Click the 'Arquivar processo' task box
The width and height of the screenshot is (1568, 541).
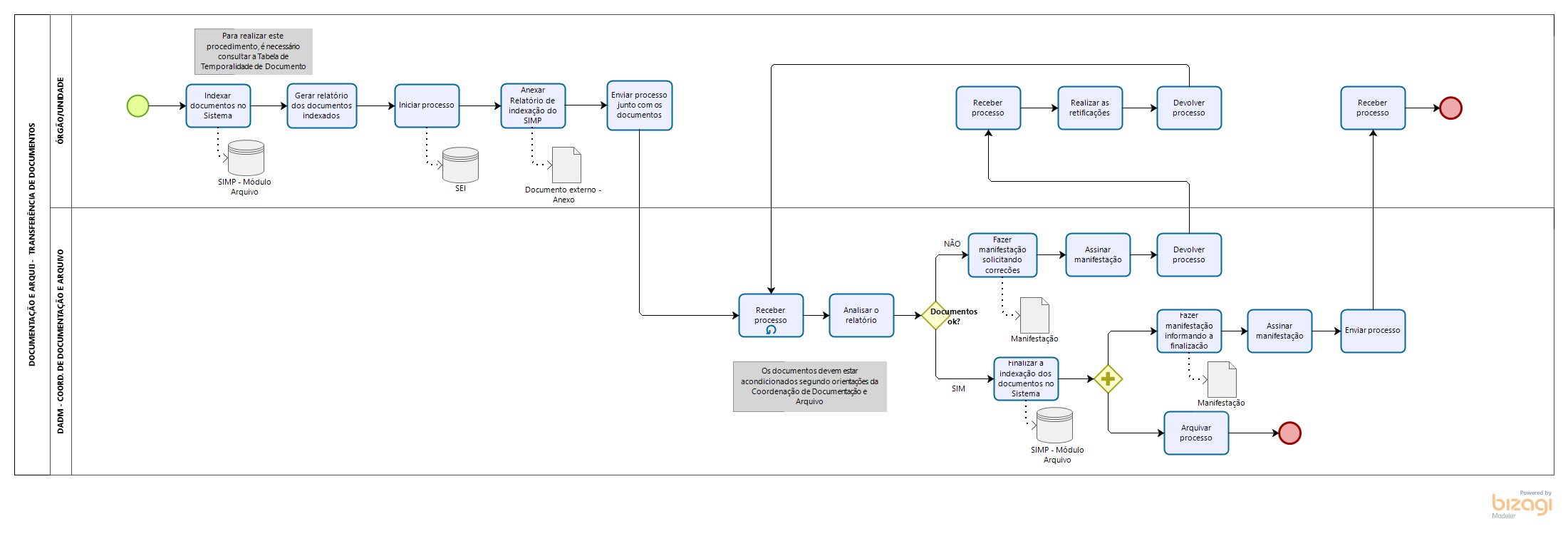click(1196, 433)
